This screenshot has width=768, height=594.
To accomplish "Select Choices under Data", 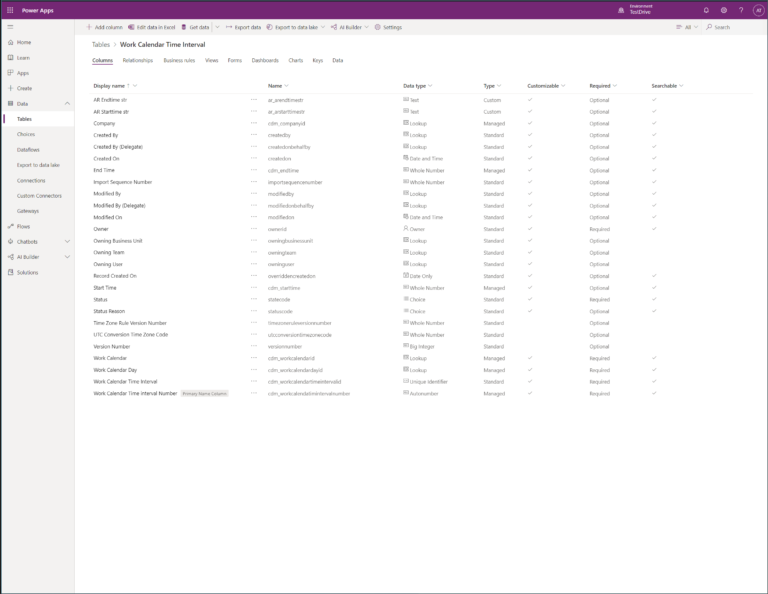I will coord(26,134).
